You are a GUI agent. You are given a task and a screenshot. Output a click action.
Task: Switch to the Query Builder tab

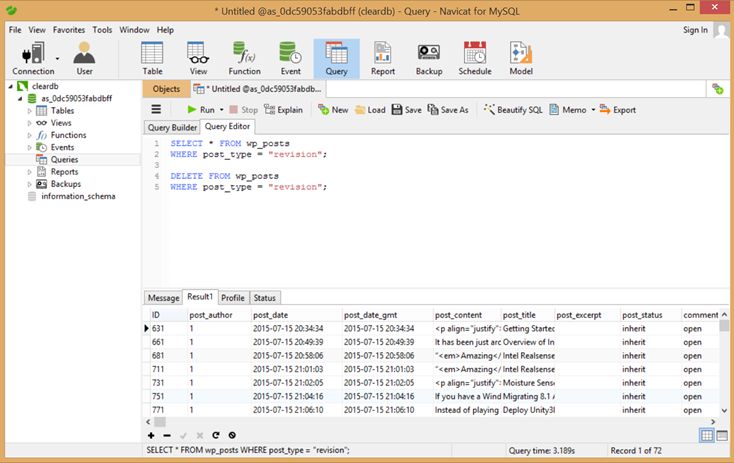pos(172,127)
